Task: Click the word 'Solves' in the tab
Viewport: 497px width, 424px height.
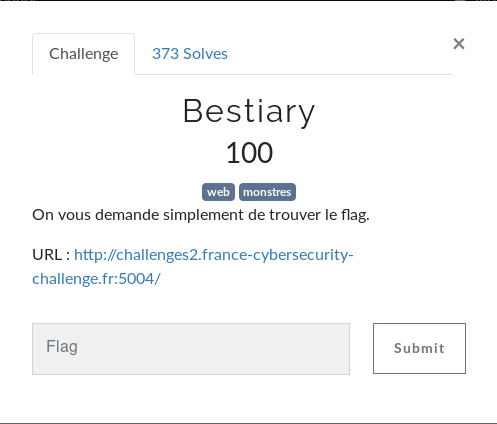Action: (x=205, y=54)
